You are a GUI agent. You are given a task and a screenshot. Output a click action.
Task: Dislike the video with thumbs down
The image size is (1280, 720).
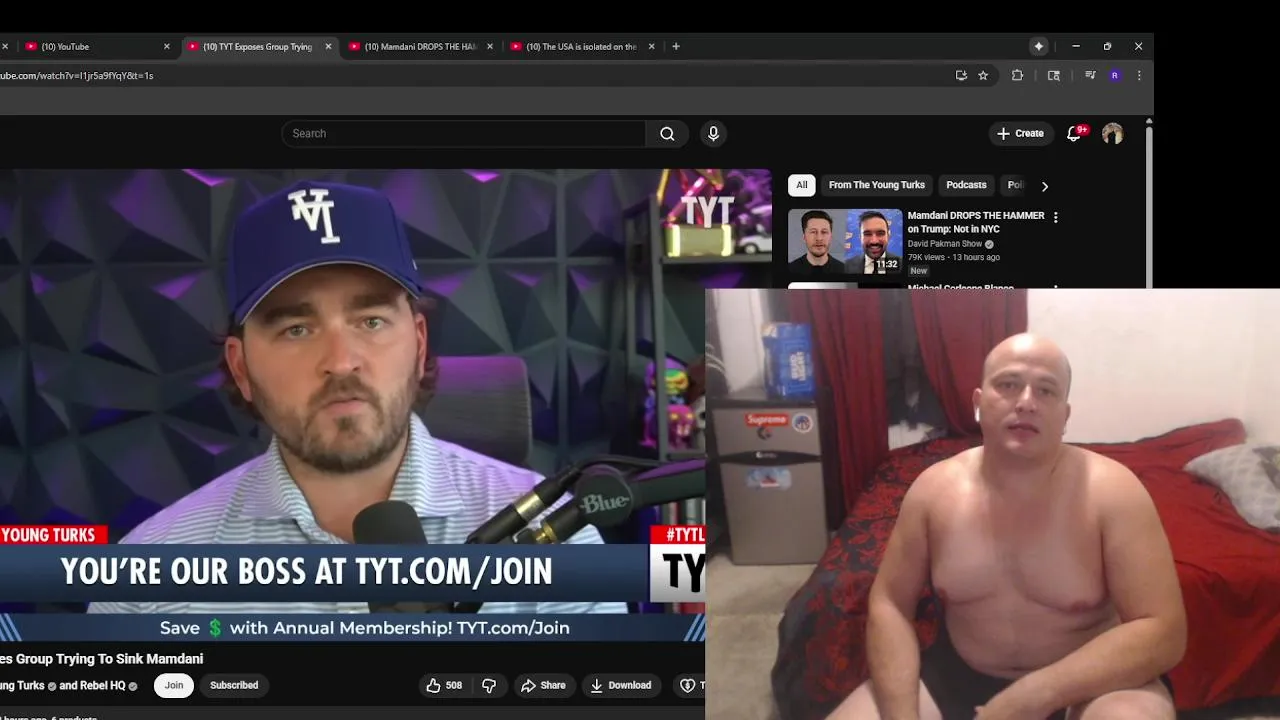(489, 685)
